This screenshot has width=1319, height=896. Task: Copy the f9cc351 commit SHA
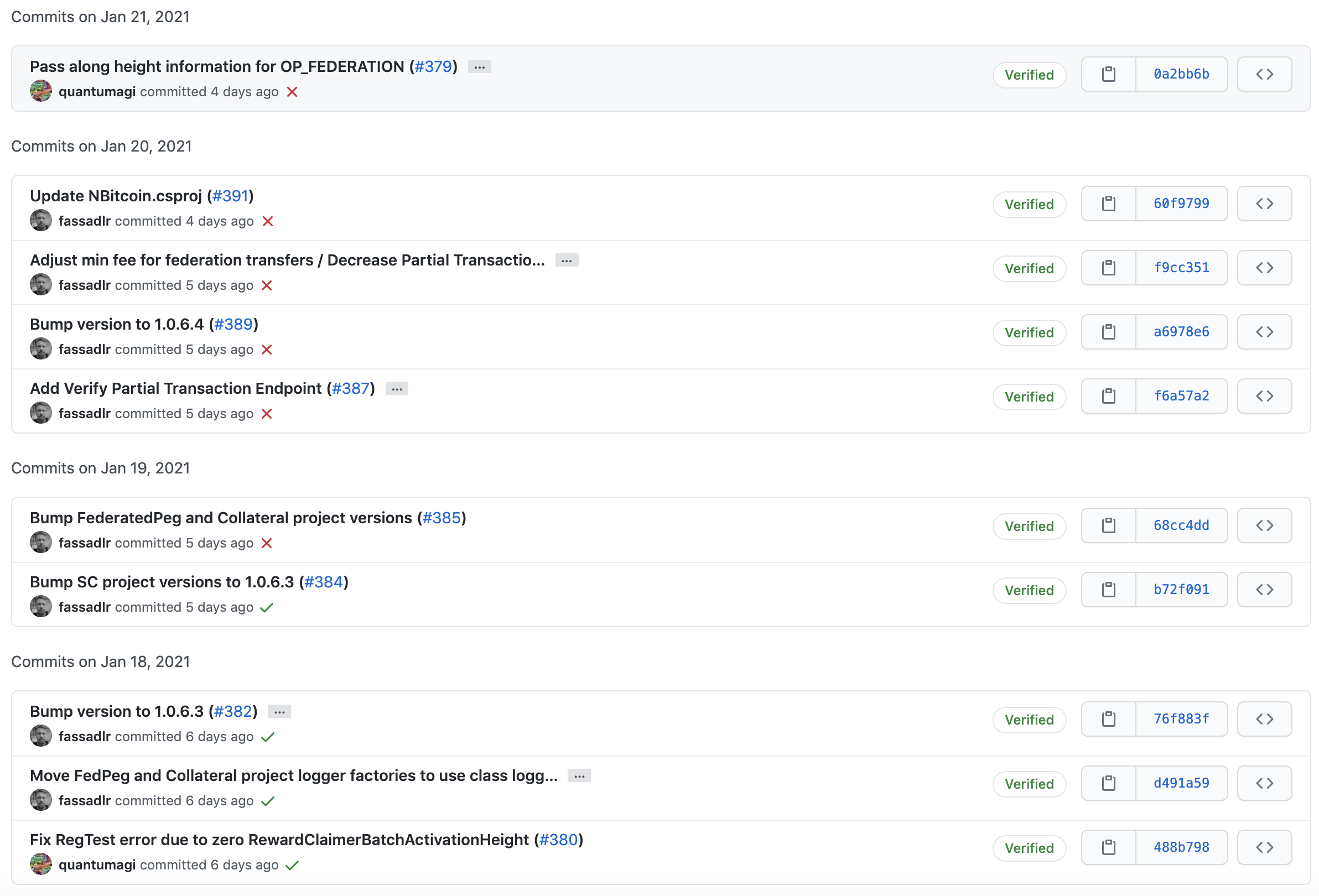click(x=1108, y=268)
